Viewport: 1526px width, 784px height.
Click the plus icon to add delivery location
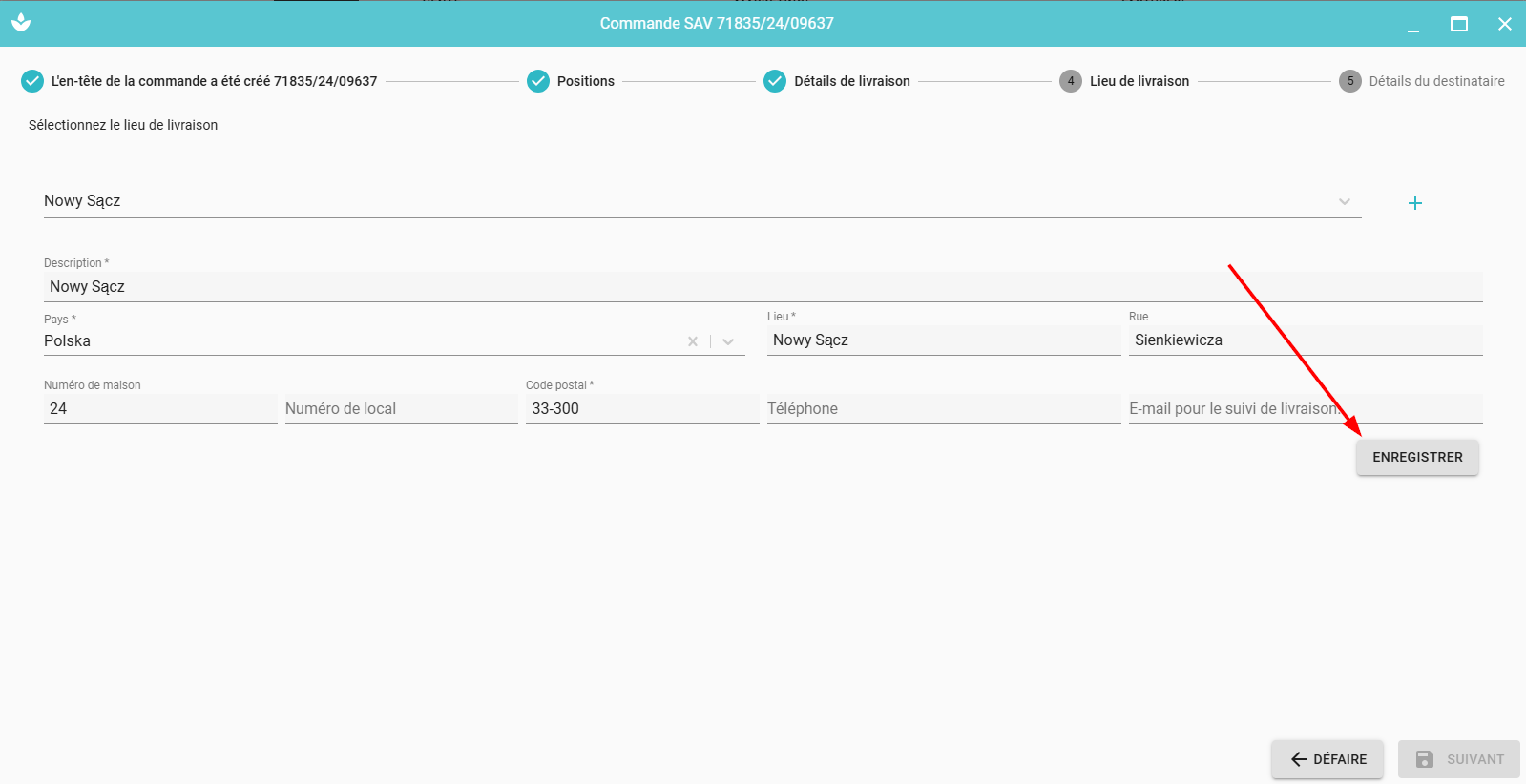[x=1414, y=203]
